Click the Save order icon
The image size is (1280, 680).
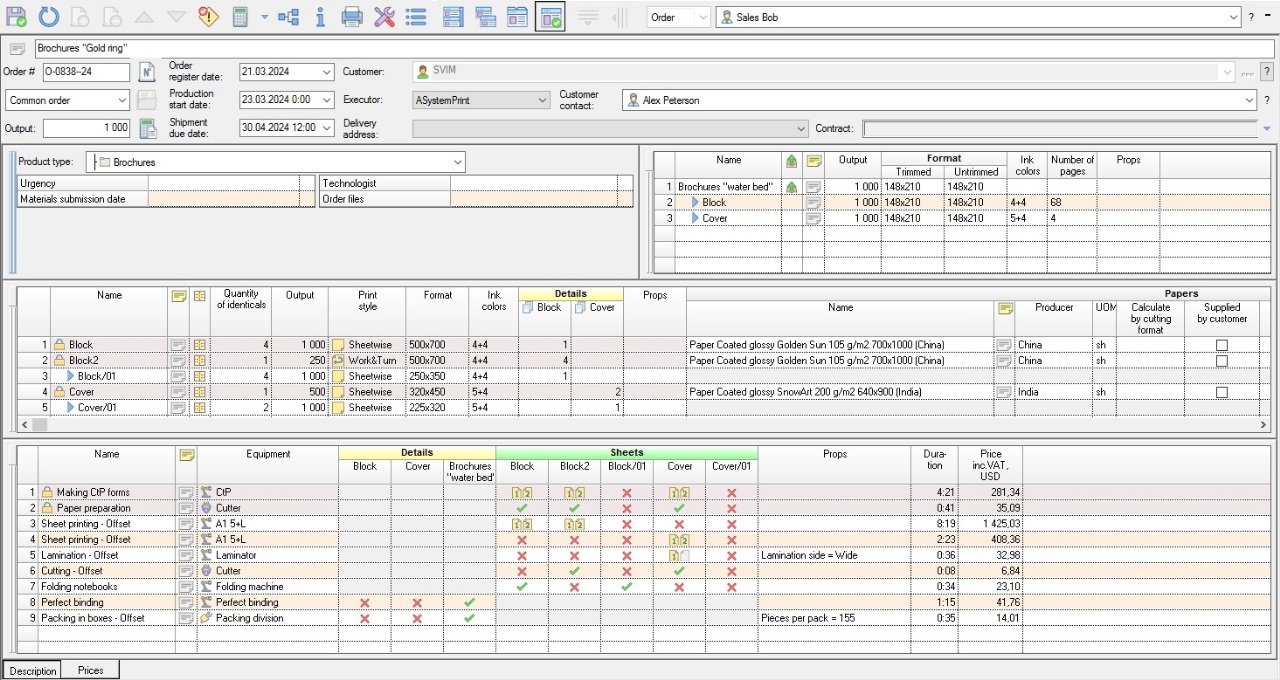(17, 17)
